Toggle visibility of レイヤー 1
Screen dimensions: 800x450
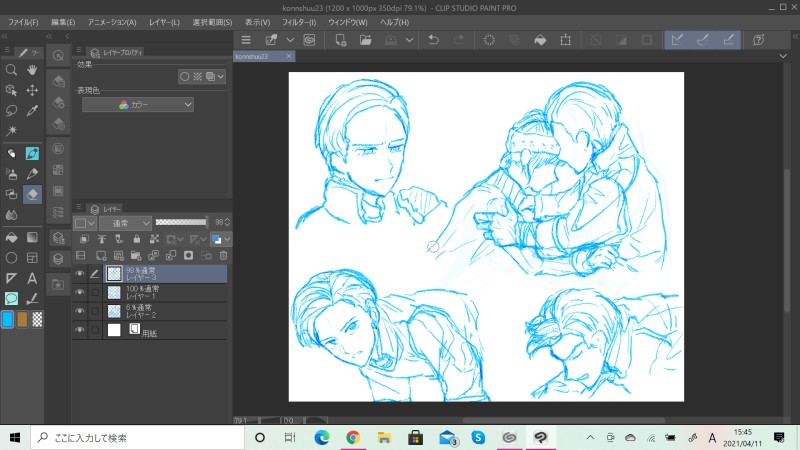coord(79,292)
